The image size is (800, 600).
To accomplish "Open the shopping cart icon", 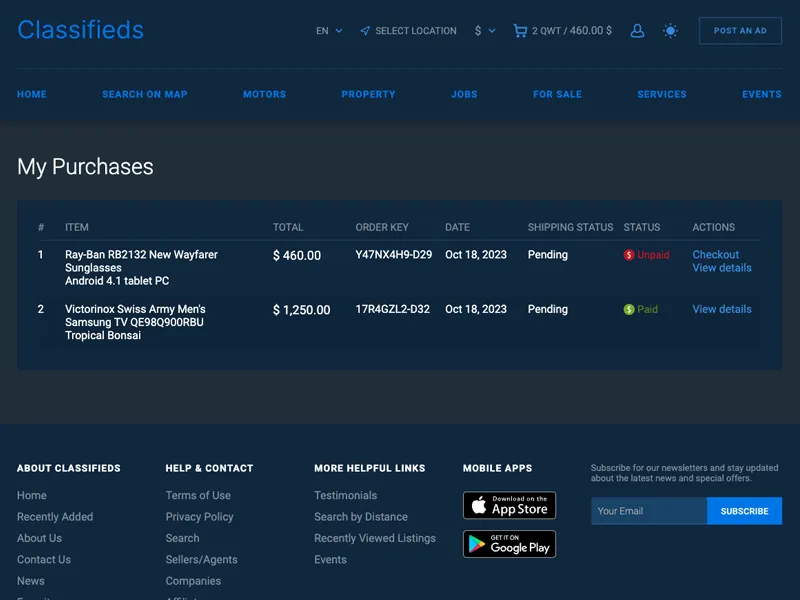I will click(x=520, y=31).
